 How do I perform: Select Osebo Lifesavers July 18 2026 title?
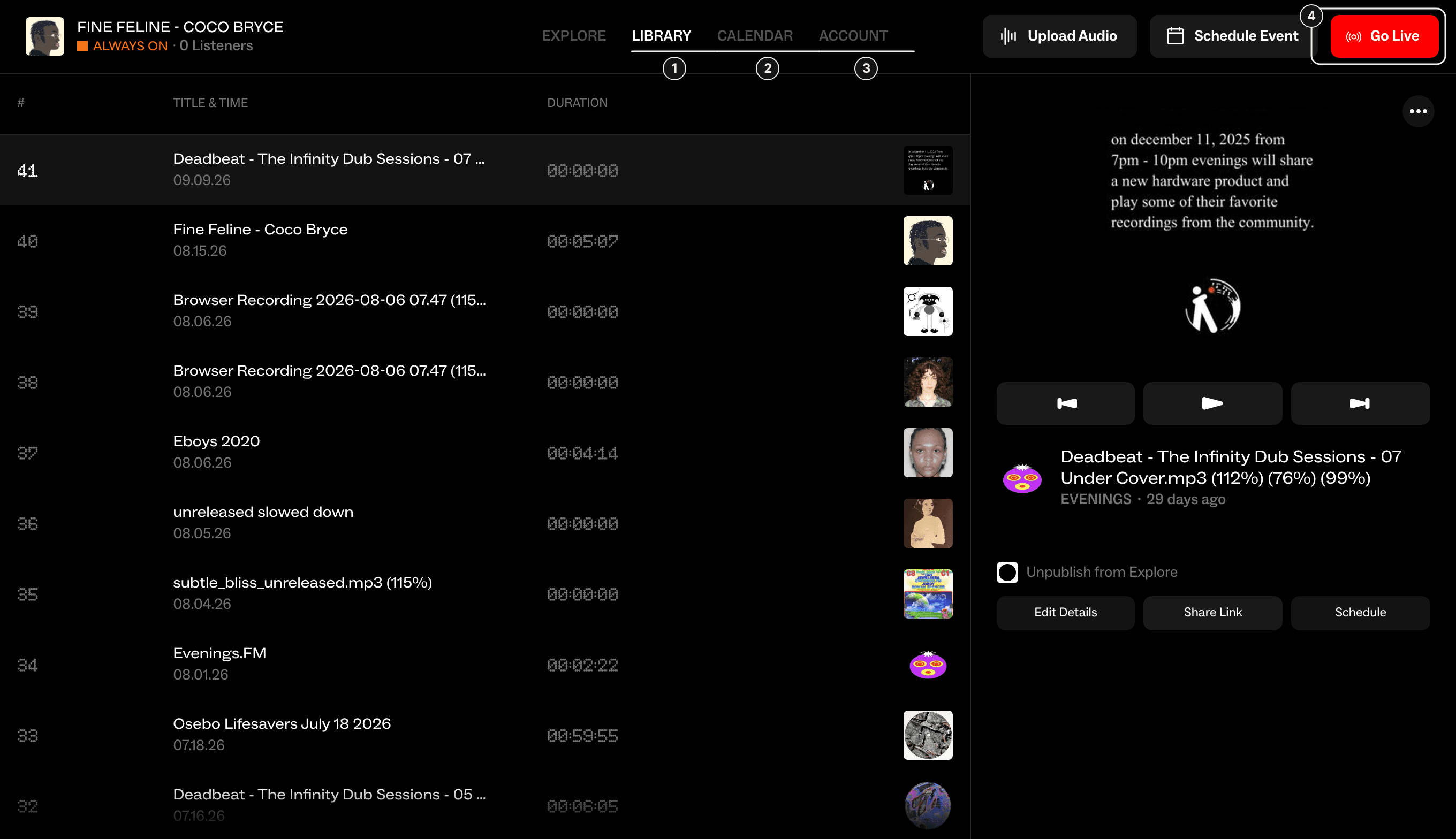coord(282,724)
